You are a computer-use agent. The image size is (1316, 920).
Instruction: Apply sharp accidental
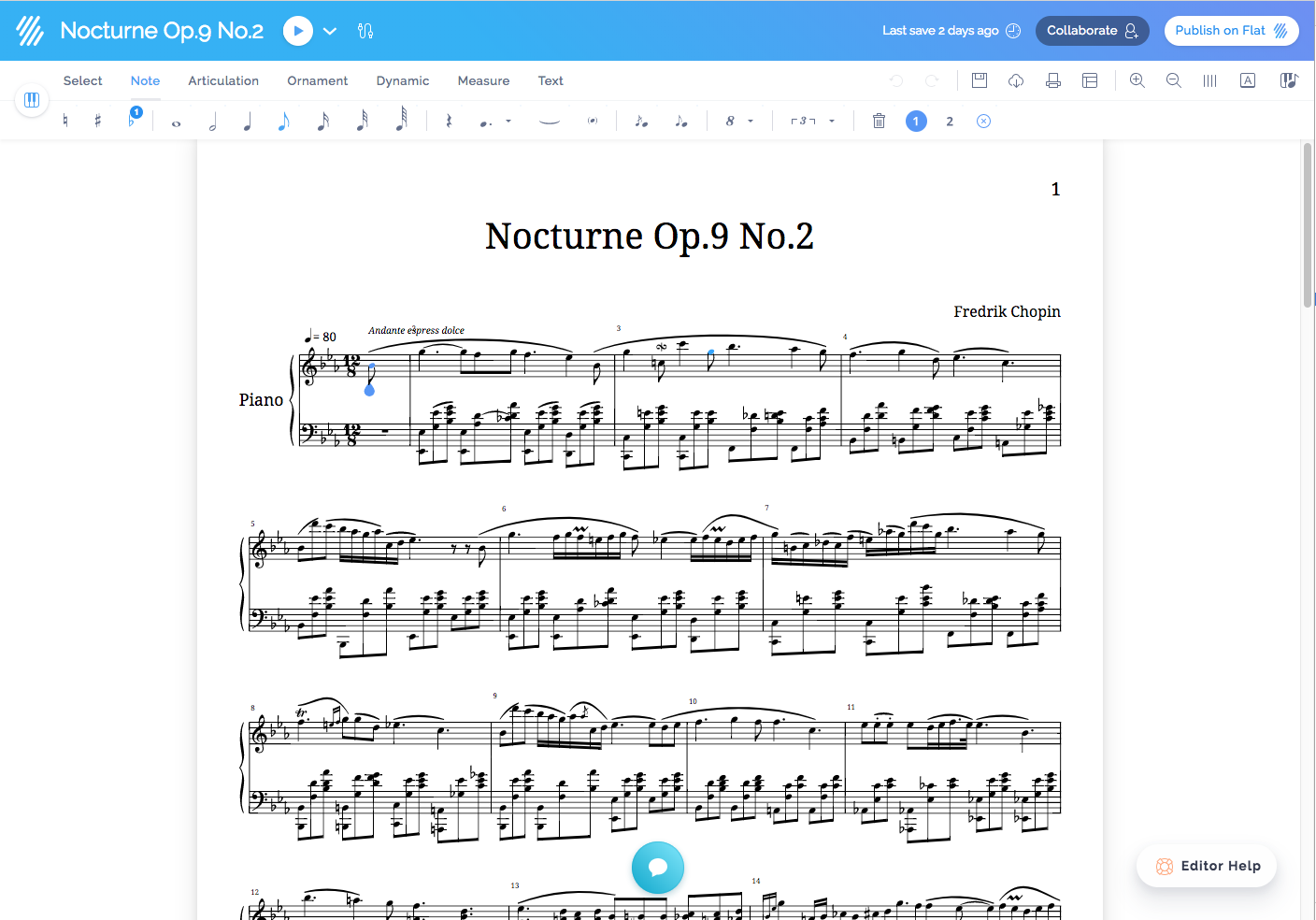(98, 121)
